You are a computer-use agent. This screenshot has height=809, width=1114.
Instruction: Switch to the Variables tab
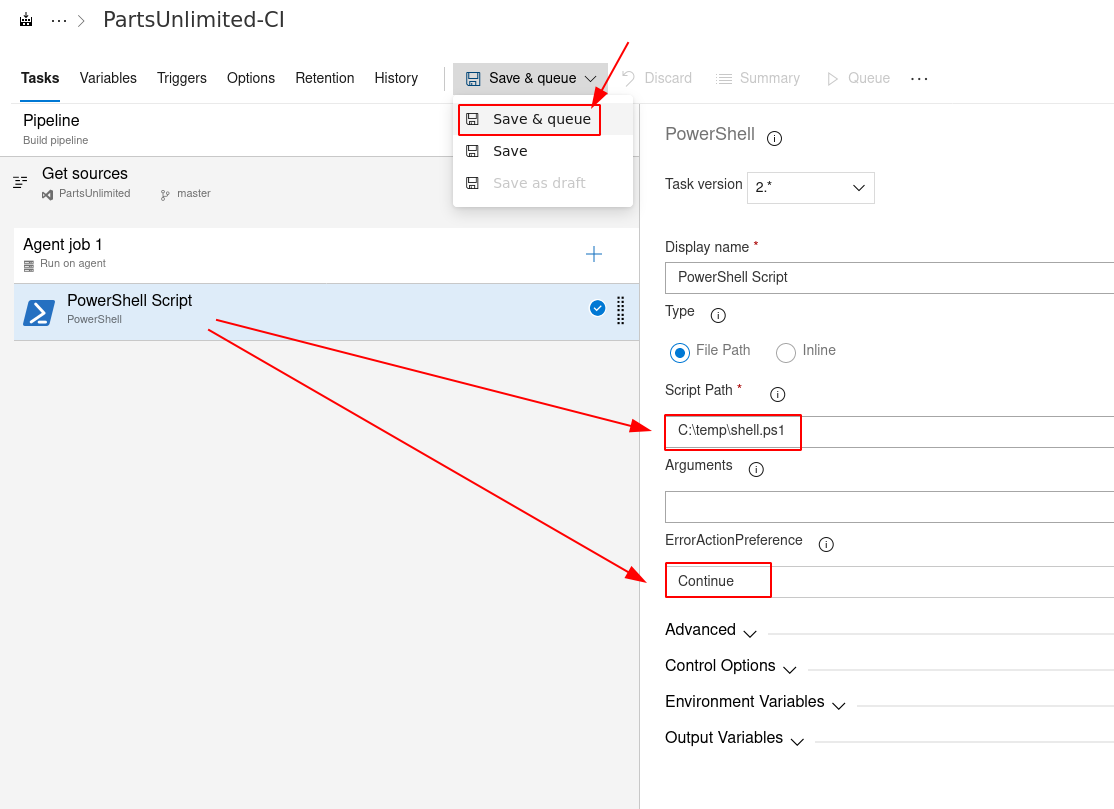click(x=108, y=78)
